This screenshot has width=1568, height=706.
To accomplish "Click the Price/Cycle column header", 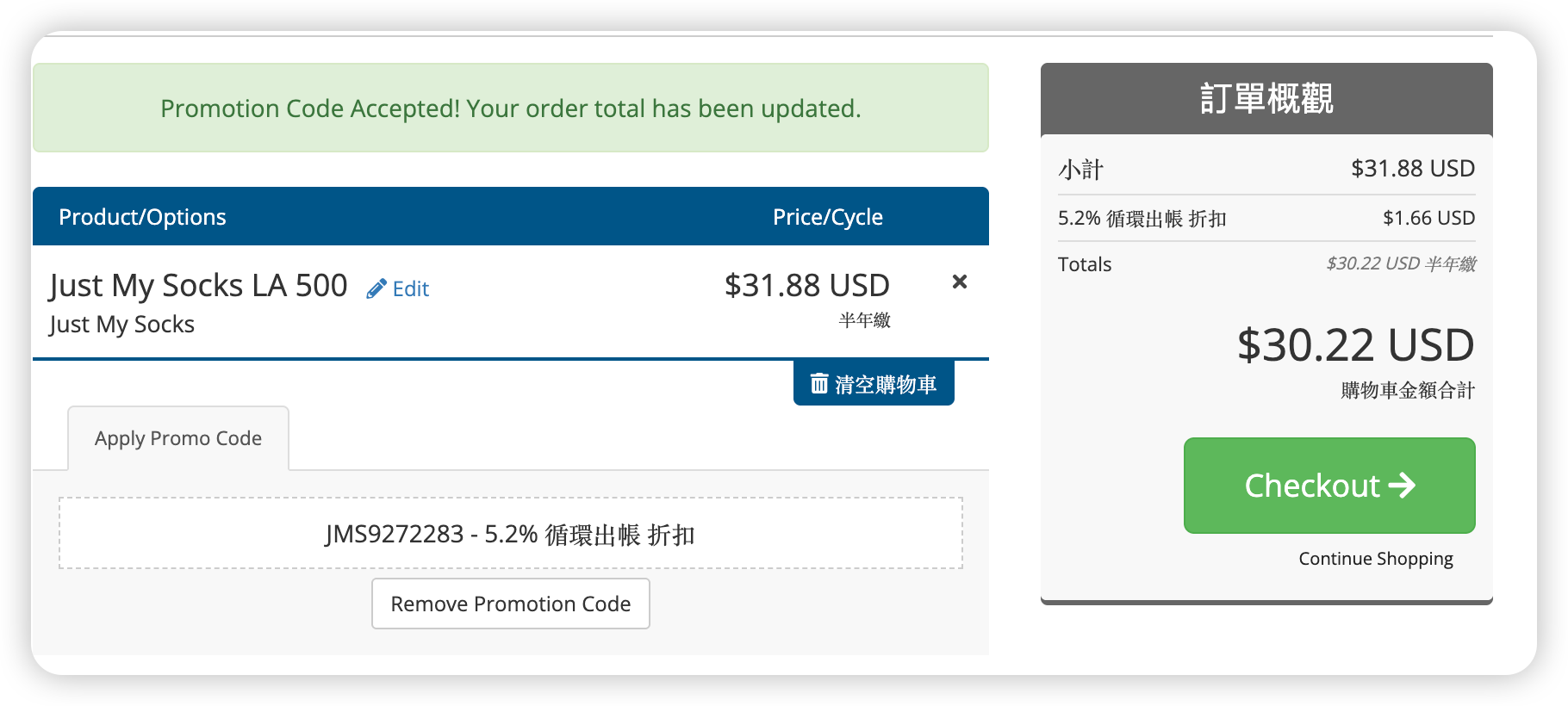I will 827,217.
